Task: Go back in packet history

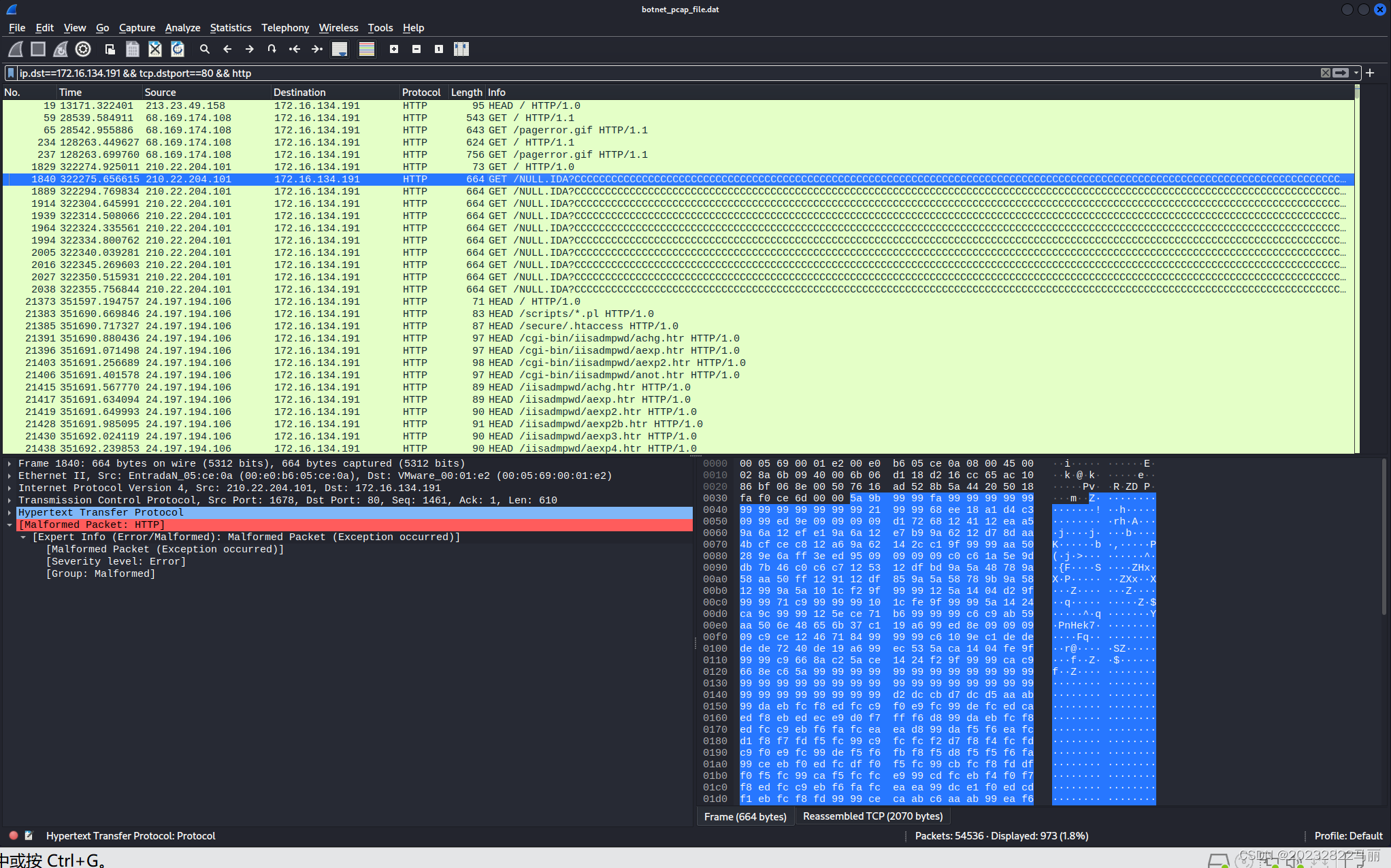Action: coord(227,49)
